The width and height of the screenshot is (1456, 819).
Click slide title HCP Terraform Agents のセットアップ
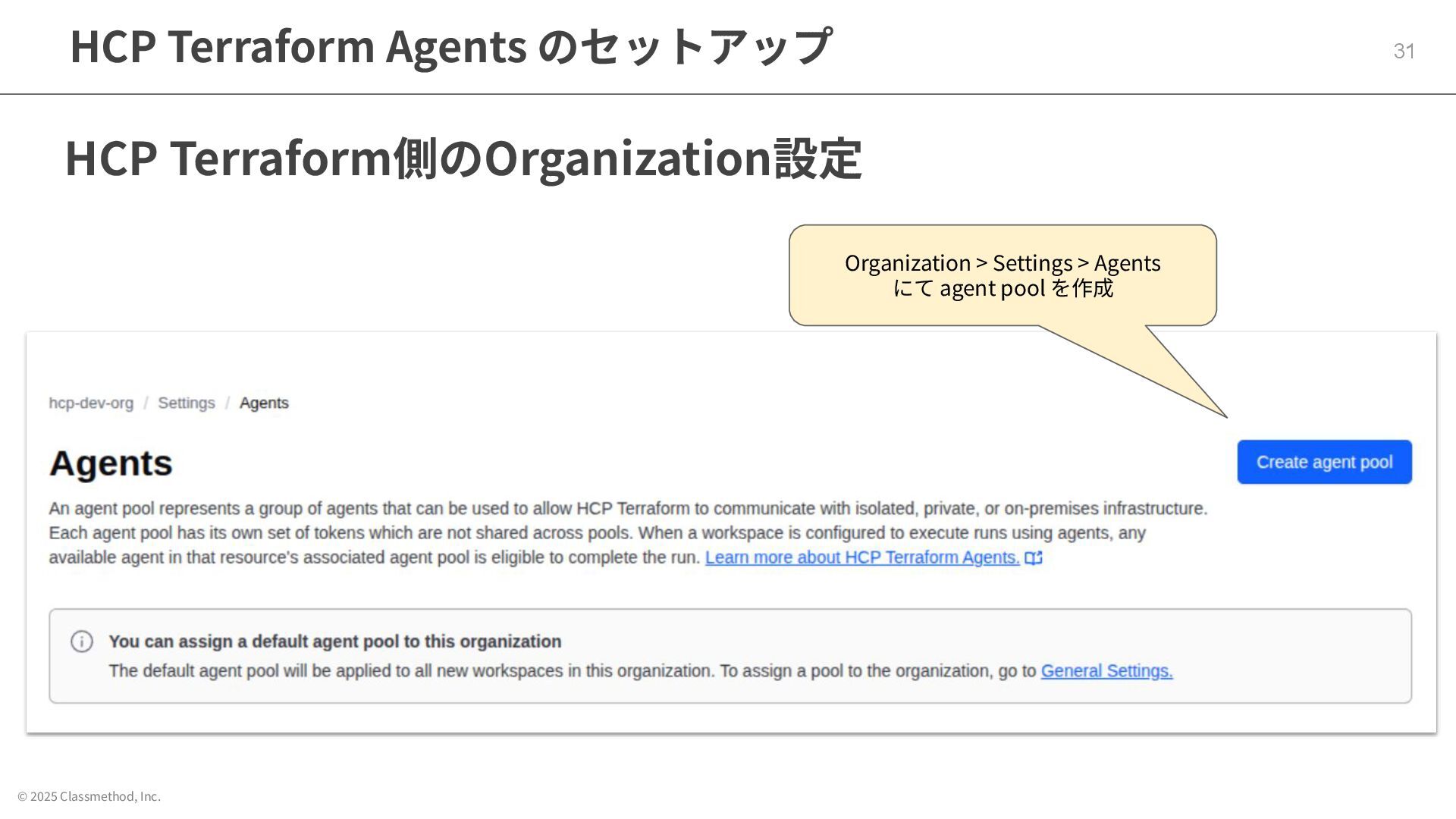tap(450, 46)
